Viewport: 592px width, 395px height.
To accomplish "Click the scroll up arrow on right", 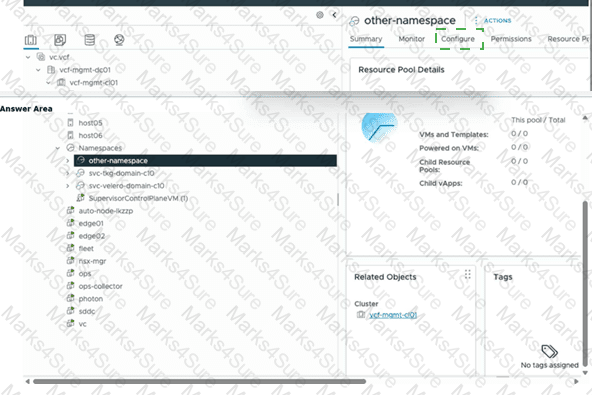I will click(x=585, y=118).
